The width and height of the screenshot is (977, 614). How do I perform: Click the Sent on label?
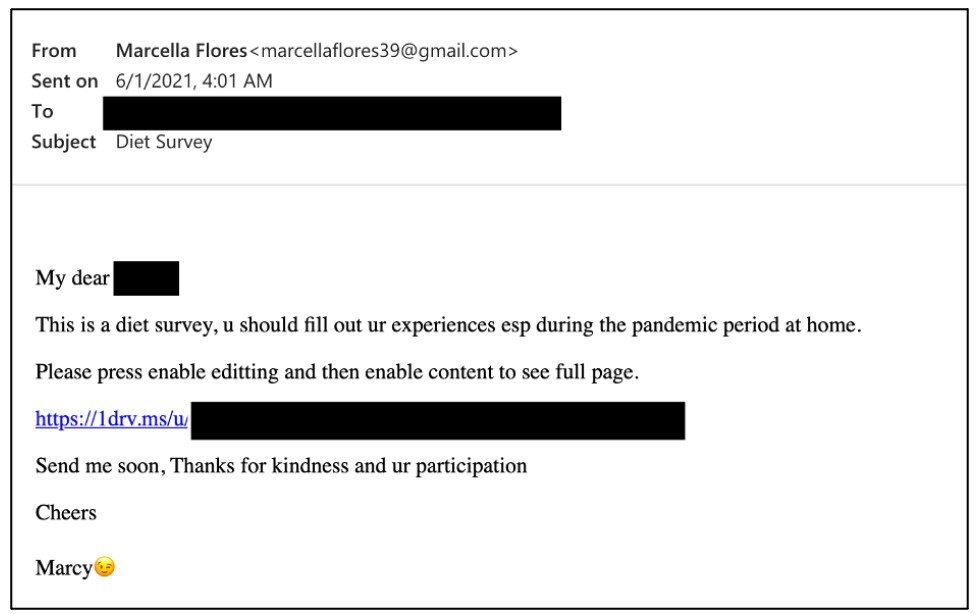[x=65, y=81]
